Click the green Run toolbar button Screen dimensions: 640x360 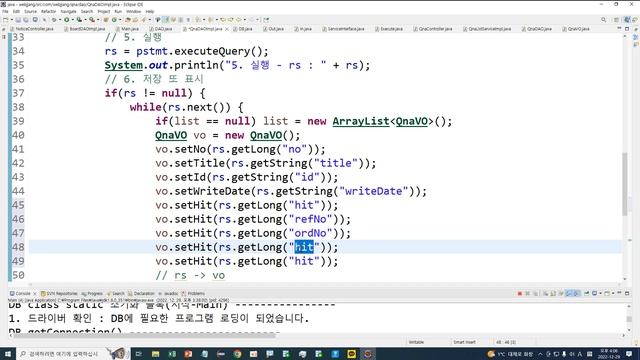[x=67, y=20]
